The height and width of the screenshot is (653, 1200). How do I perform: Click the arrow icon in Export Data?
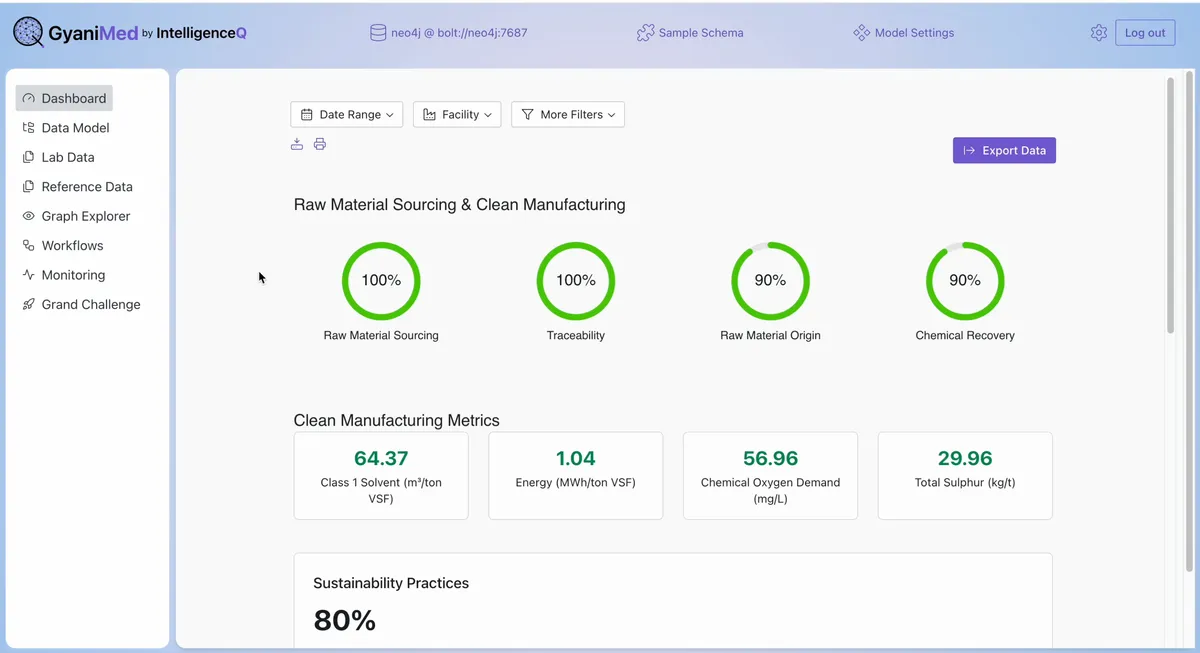point(969,151)
